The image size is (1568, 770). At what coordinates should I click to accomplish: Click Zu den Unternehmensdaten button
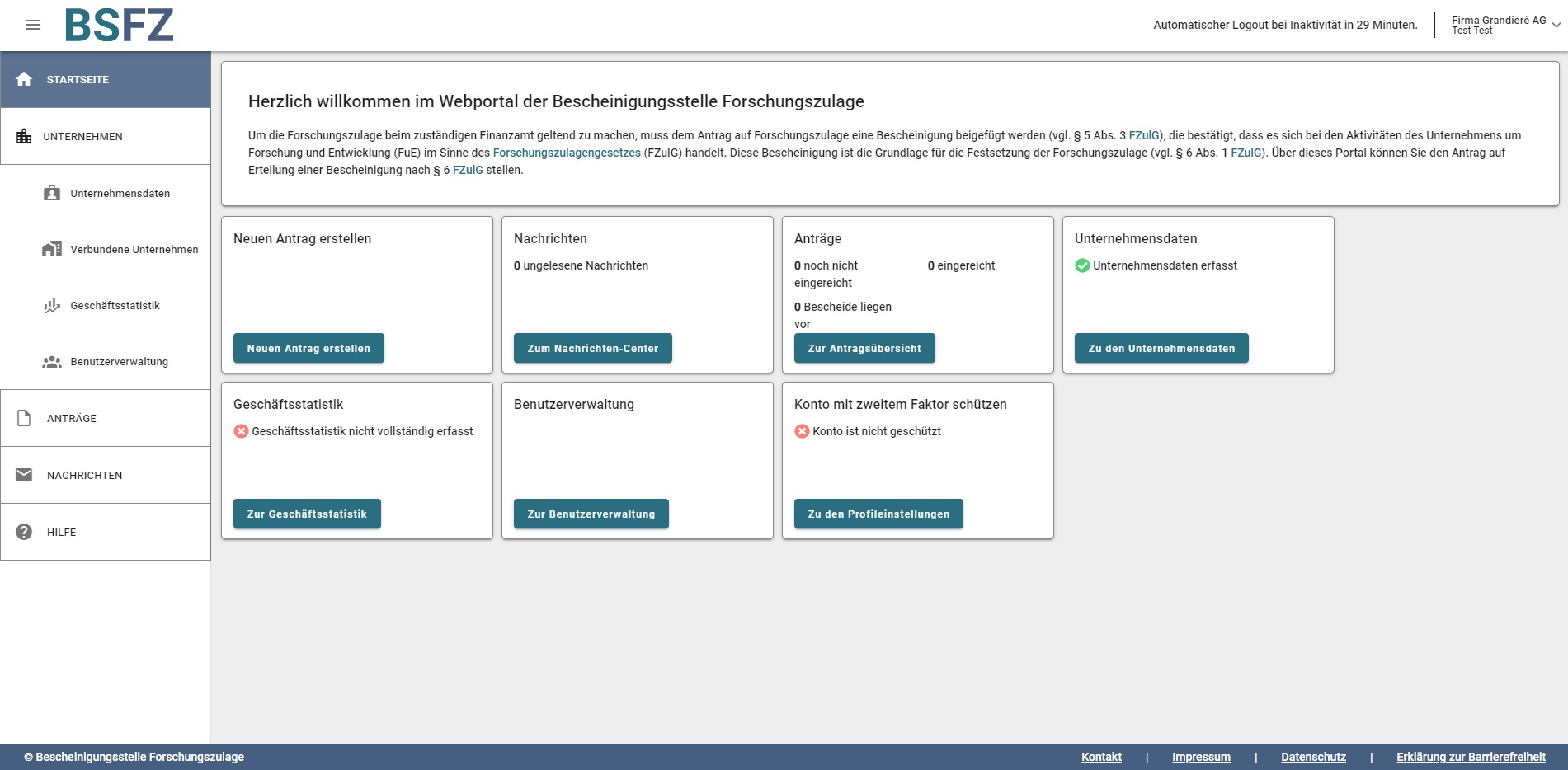tap(1161, 348)
